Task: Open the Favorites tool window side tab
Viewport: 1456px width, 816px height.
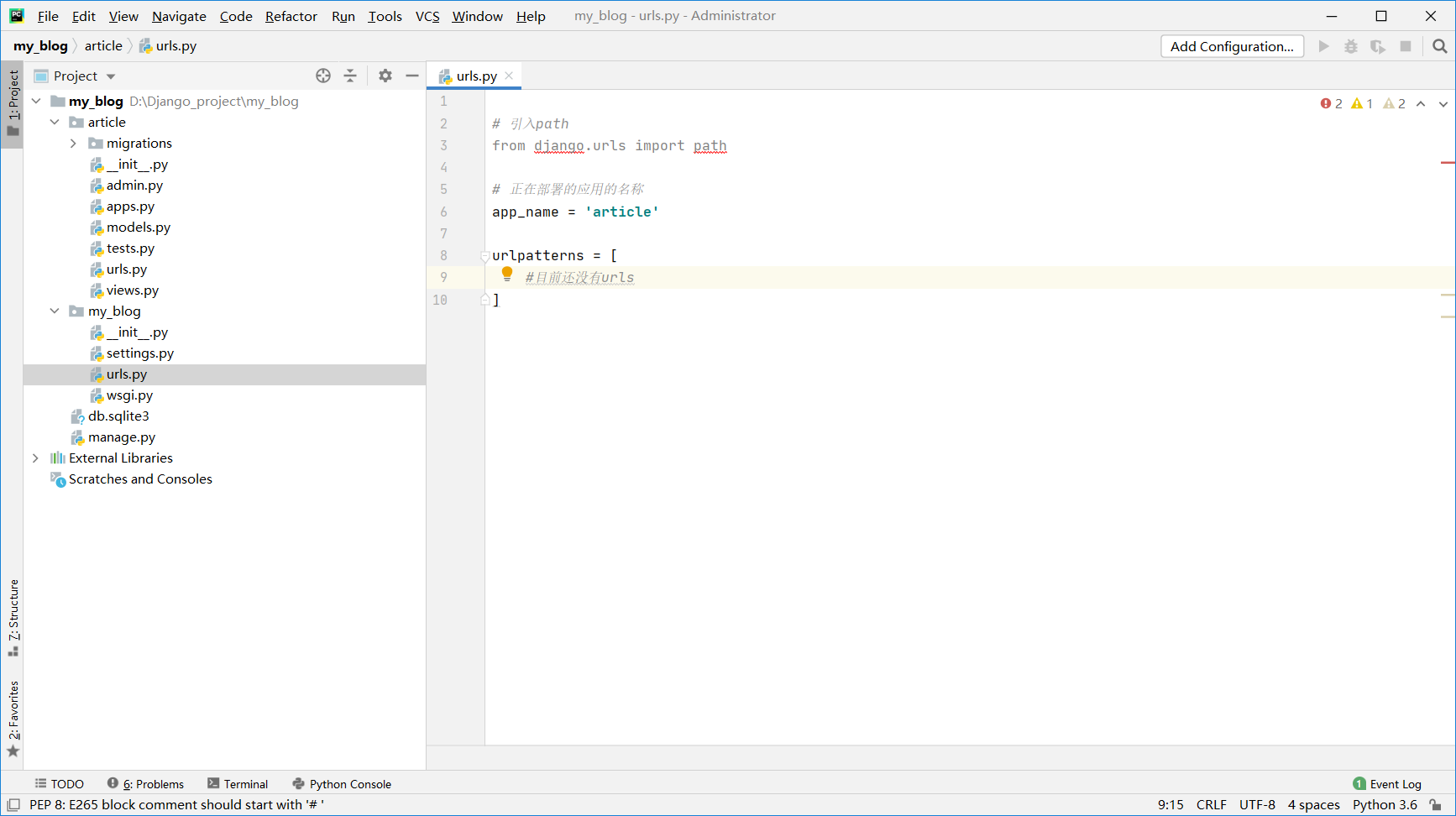Action: point(13,718)
